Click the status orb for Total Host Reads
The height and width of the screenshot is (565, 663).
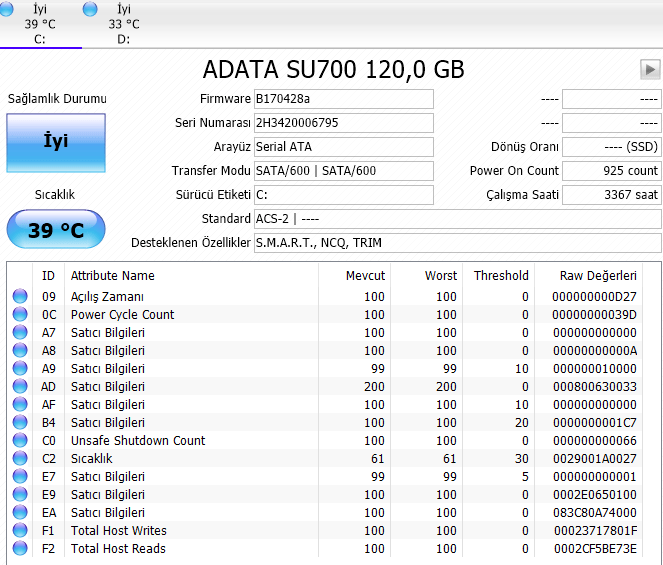point(20,549)
